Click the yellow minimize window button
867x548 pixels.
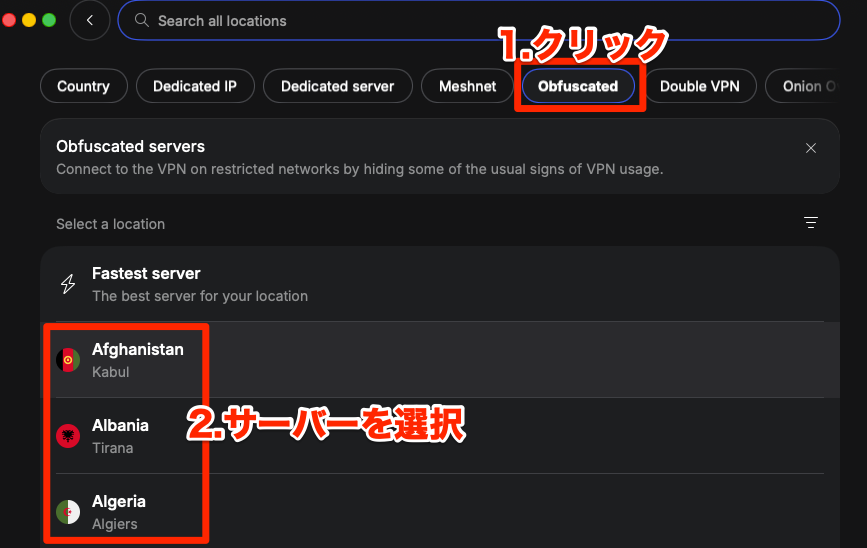click(x=29, y=20)
